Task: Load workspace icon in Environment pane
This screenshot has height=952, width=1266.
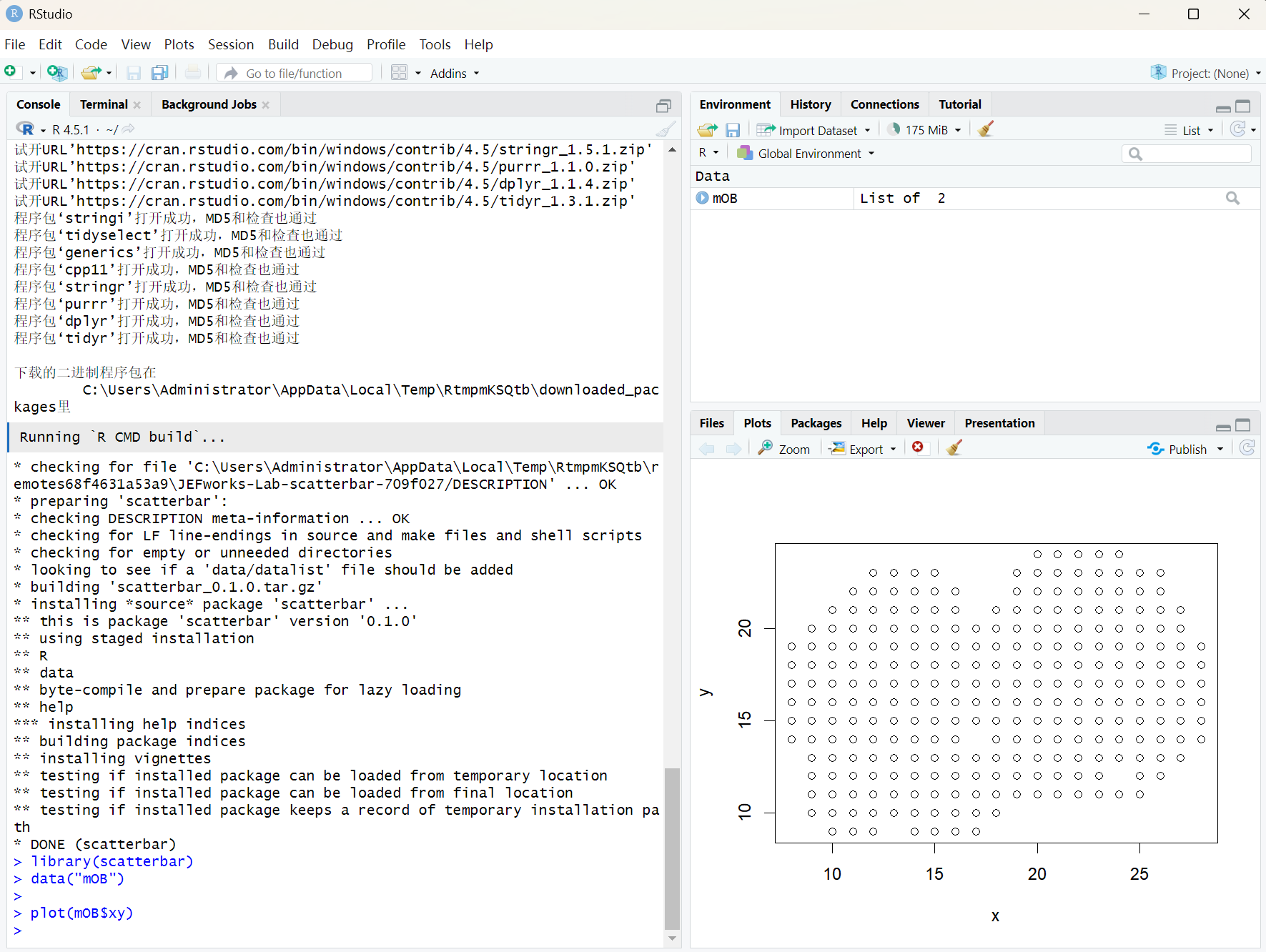Action: point(708,129)
